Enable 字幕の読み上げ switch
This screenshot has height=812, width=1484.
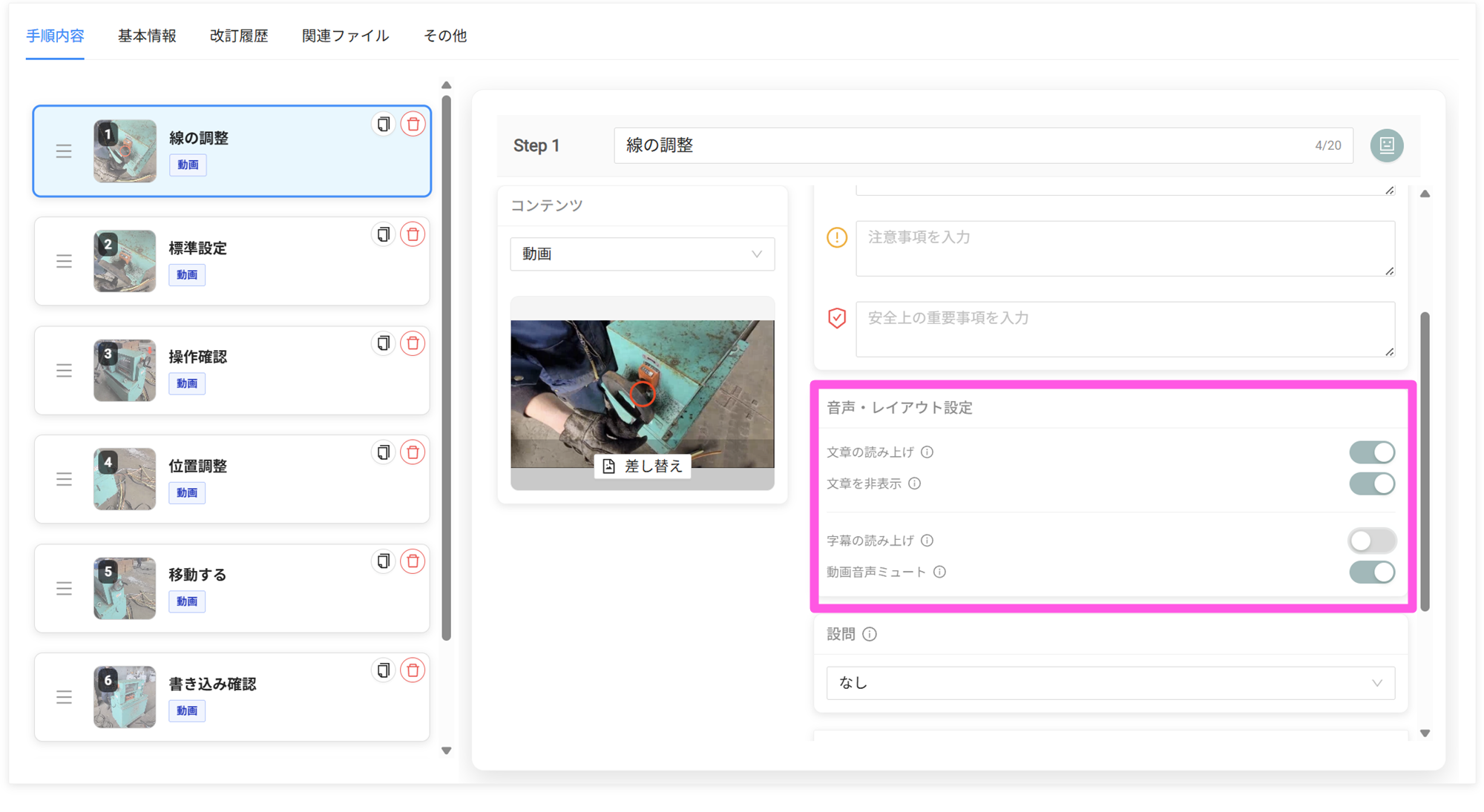click(x=1371, y=541)
